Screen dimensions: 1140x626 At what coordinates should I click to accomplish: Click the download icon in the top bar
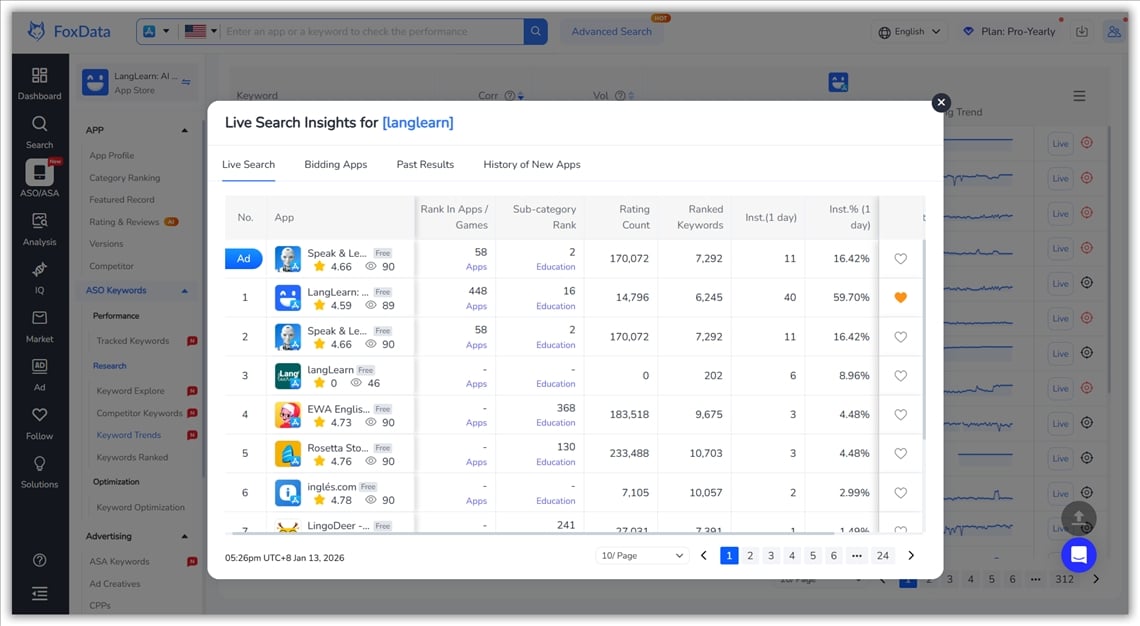1081,31
